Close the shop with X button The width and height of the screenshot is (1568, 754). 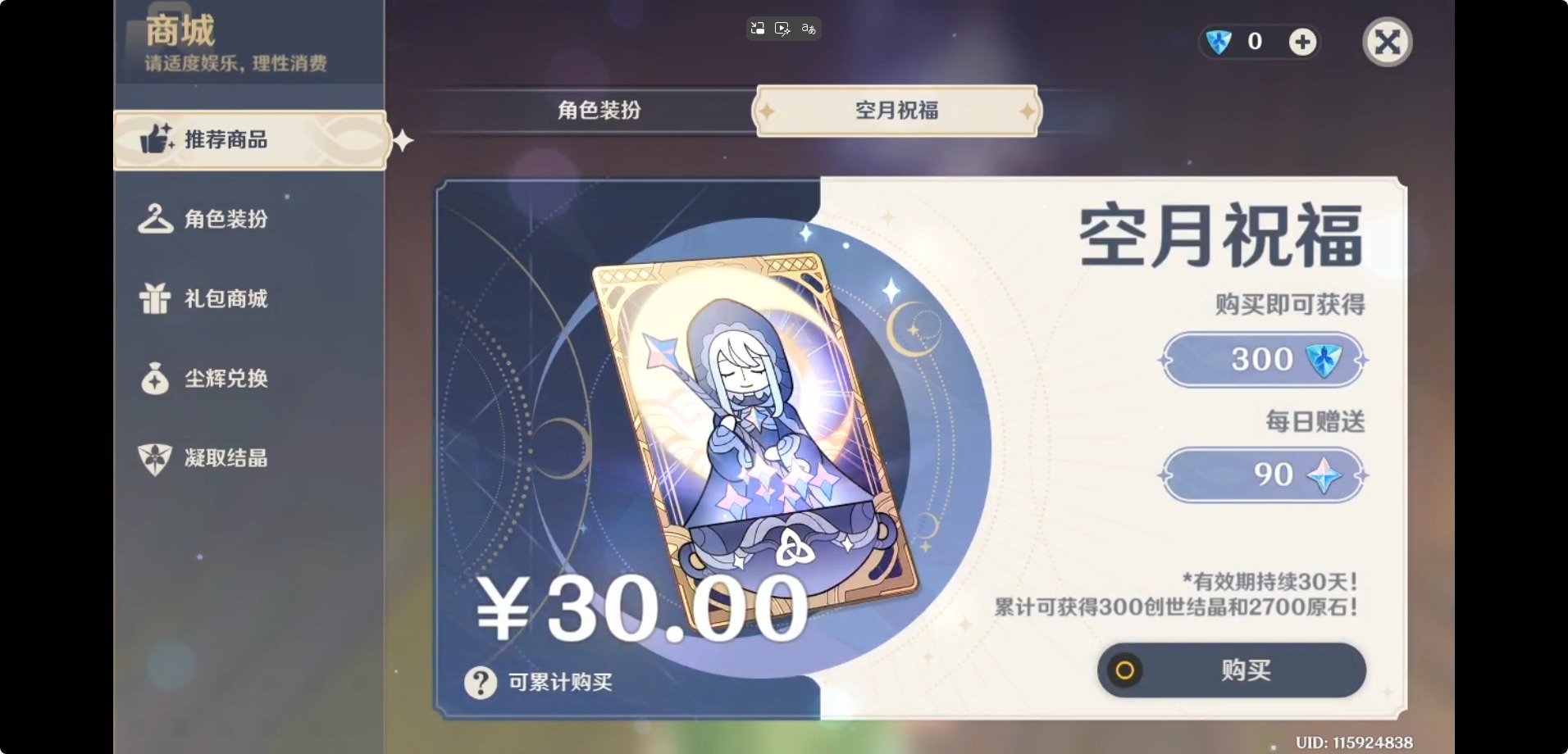coord(1387,42)
